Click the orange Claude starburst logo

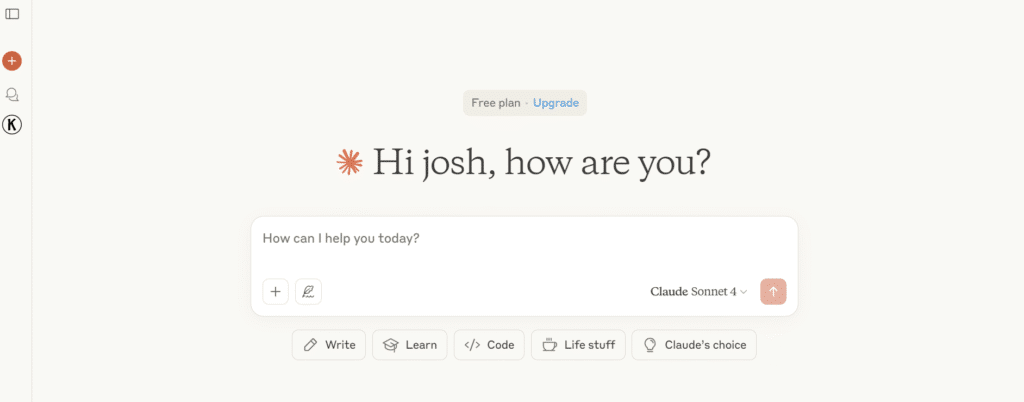pos(349,162)
